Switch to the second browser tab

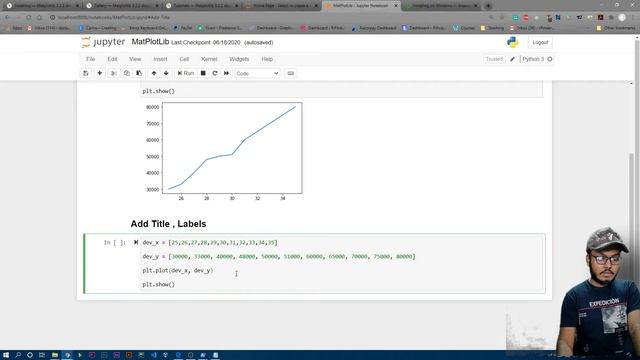[x=122, y=6]
